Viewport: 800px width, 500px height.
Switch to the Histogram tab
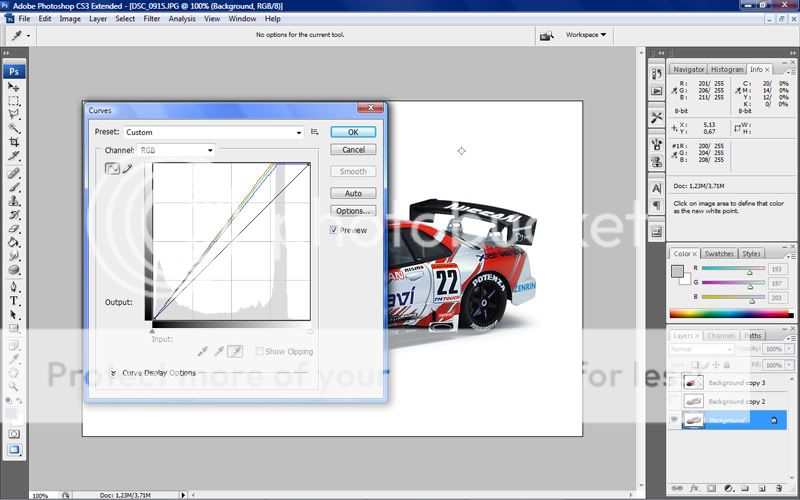(727, 69)
